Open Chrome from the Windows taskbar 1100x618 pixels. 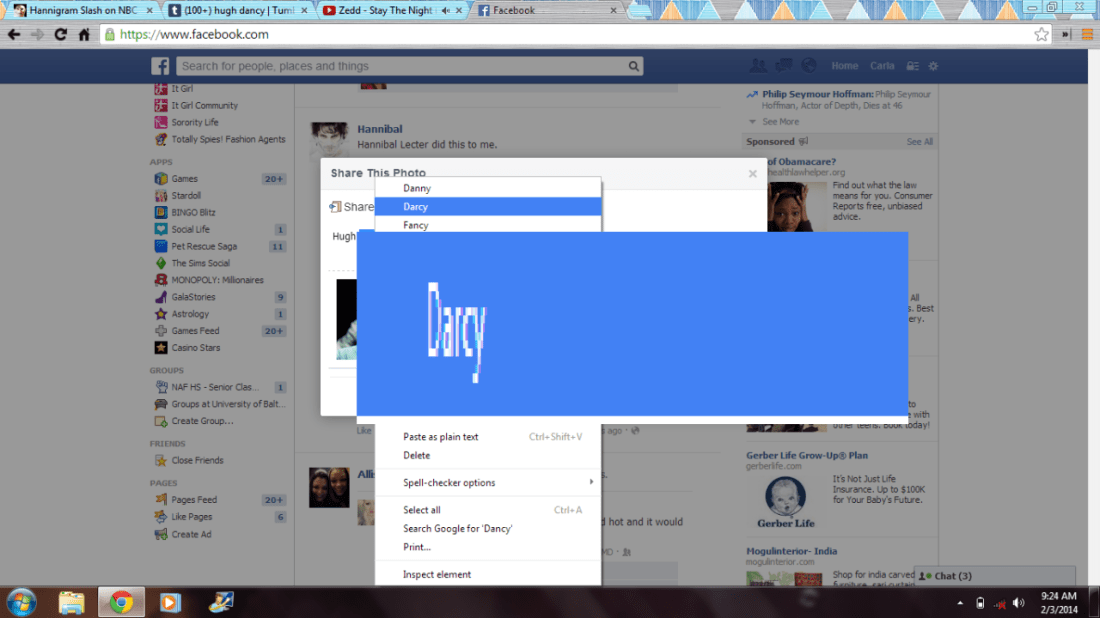pyautogui.click(x=121, y=602)
